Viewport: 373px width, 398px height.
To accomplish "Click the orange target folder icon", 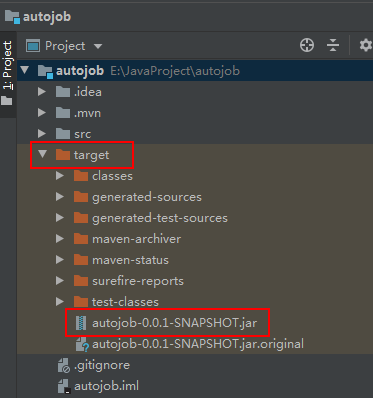I will click(x=63, y=155).
